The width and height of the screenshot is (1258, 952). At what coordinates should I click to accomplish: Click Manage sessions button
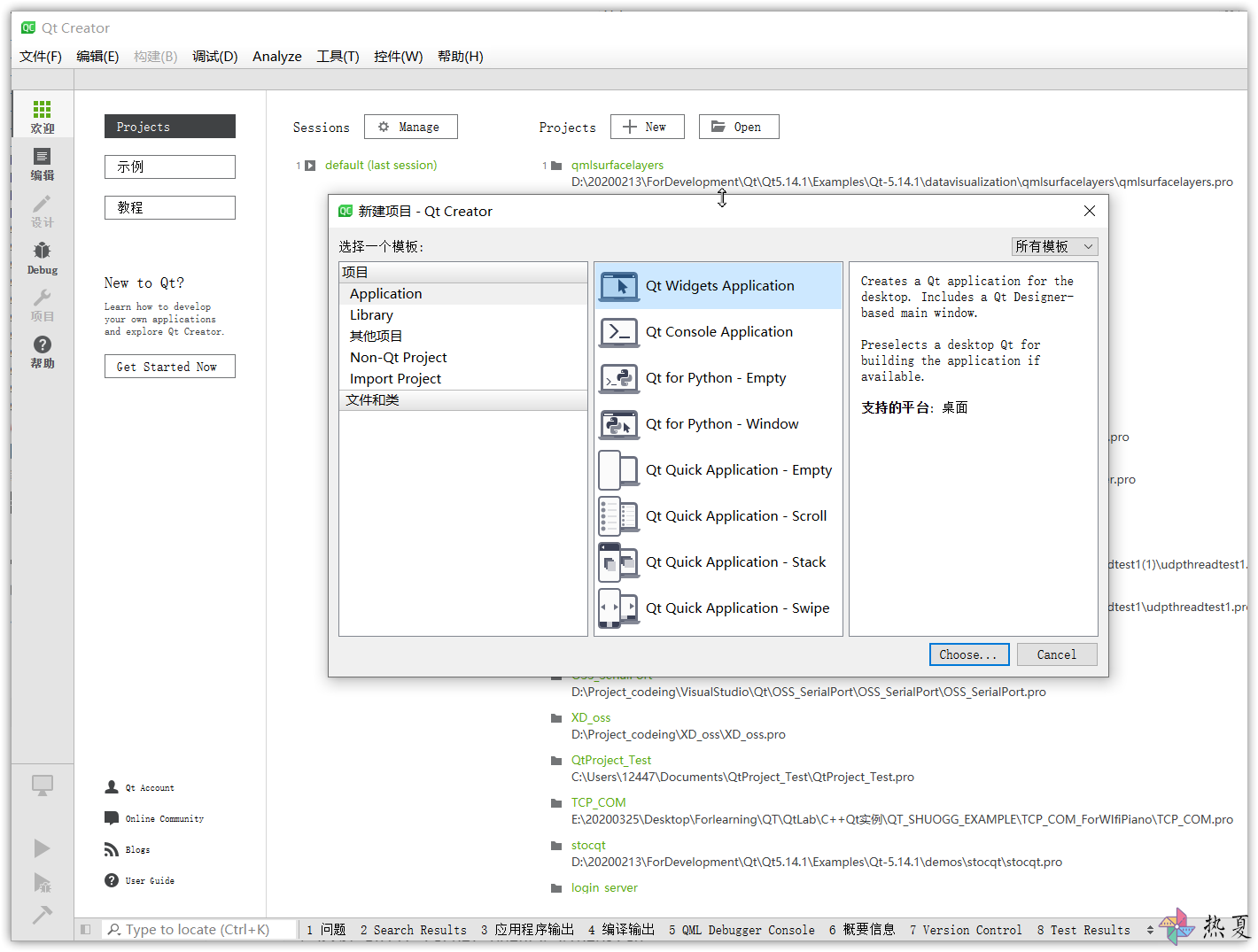pyautogui.click(x=410, y=127)
